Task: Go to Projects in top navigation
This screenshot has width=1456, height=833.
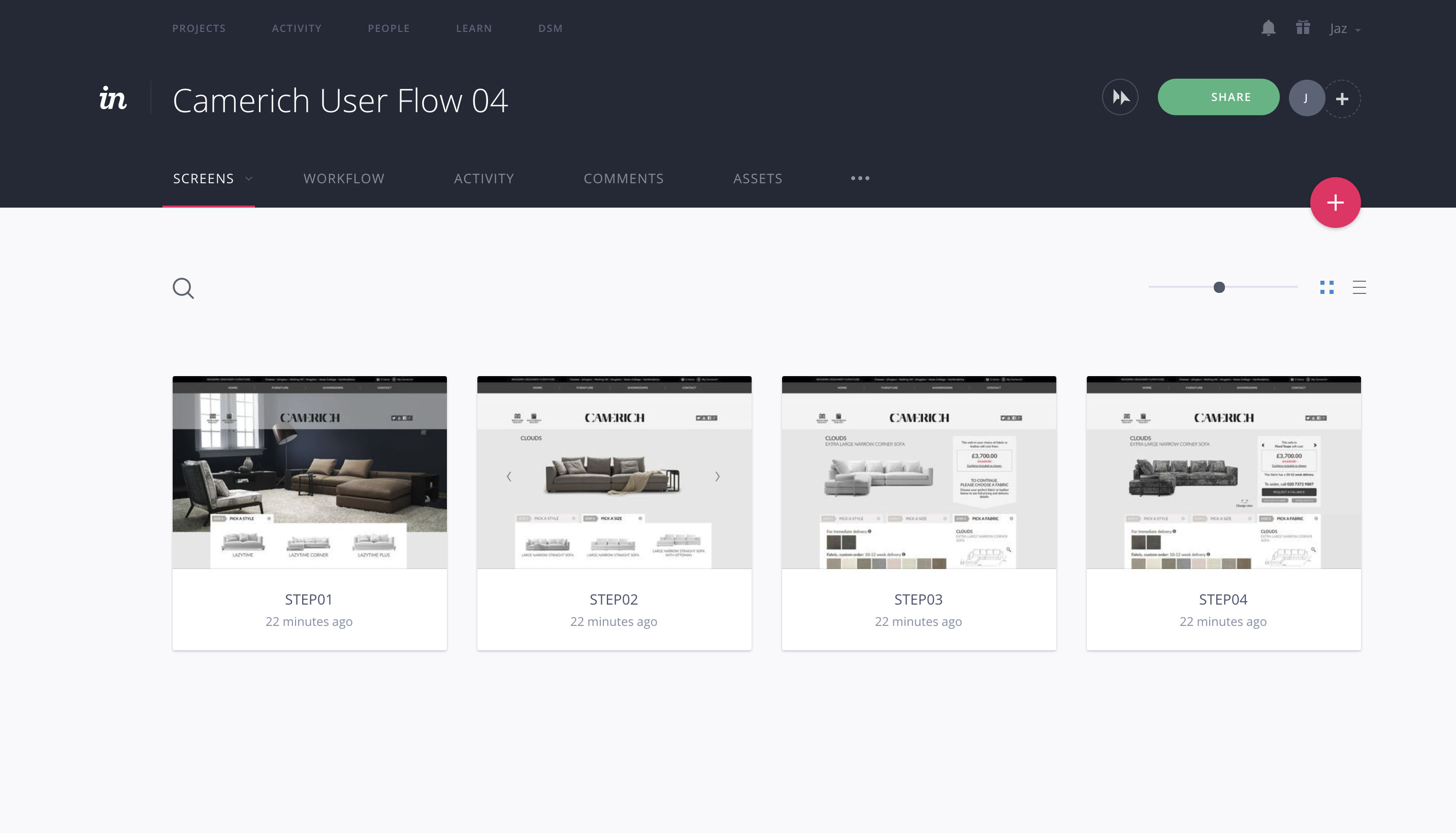Action: (199, 28)
